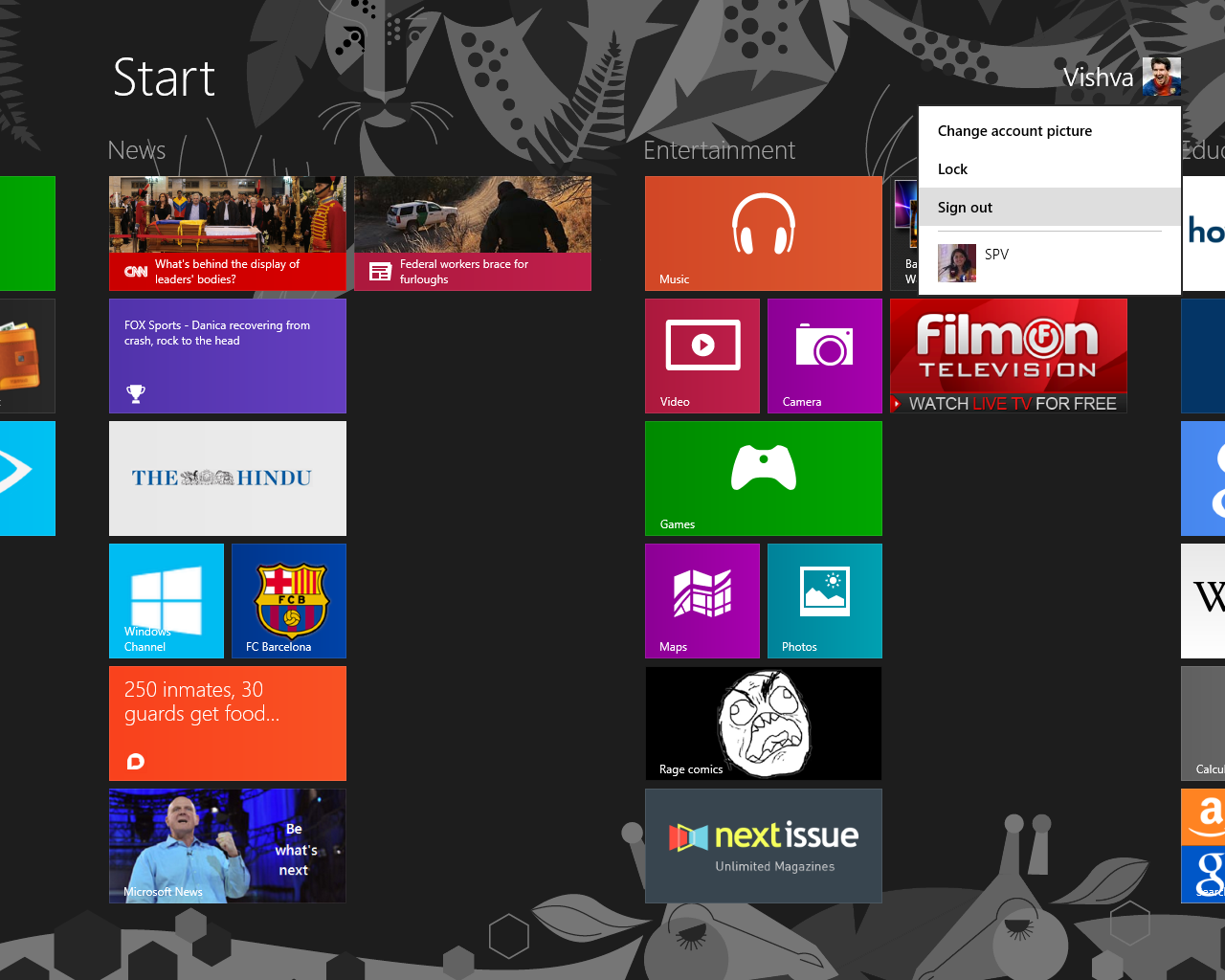Launch the Video app
The height and width of the screenshot is (980, 1225).
tap(702, 355)
